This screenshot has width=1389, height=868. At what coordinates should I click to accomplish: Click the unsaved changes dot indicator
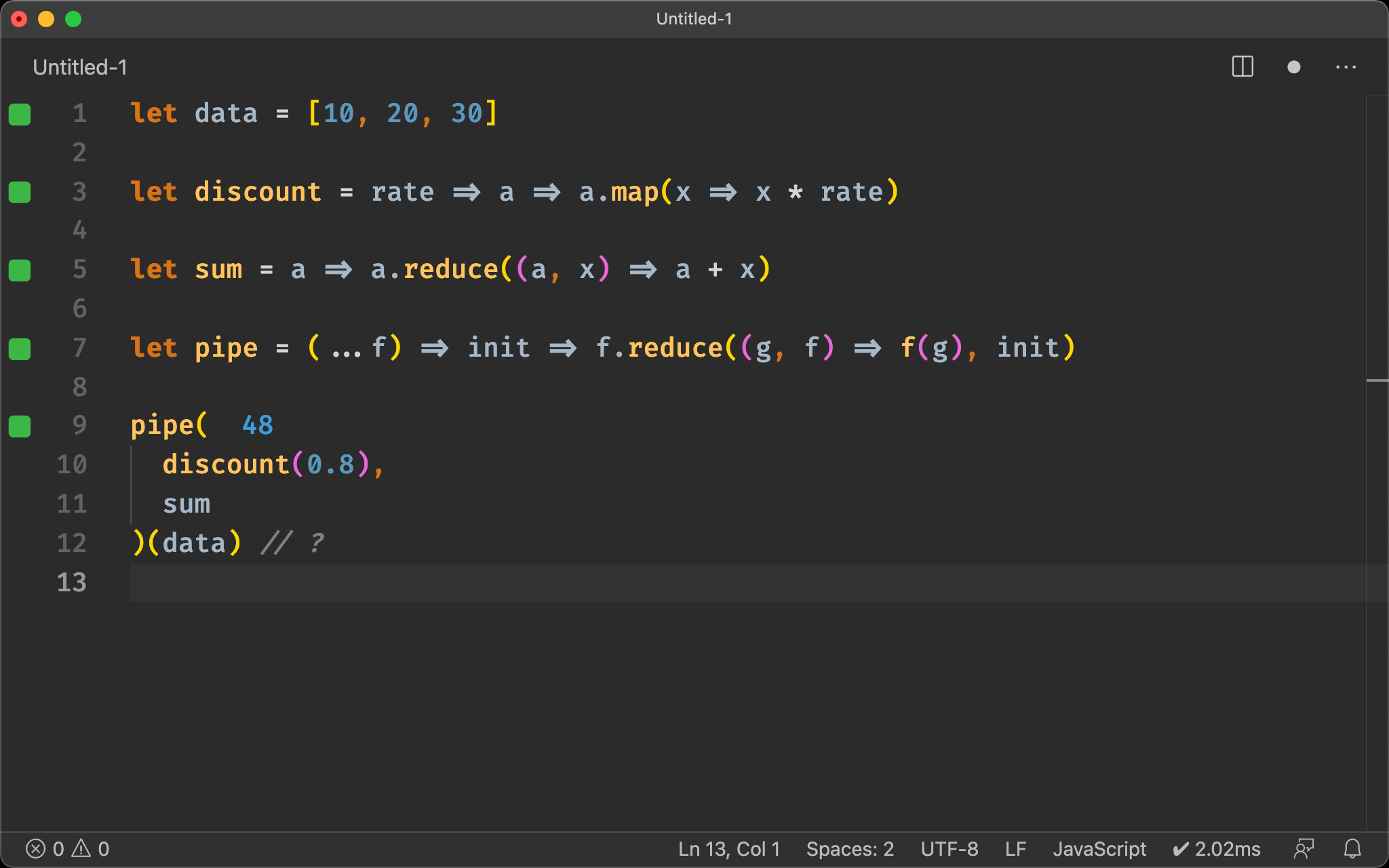1293,67
